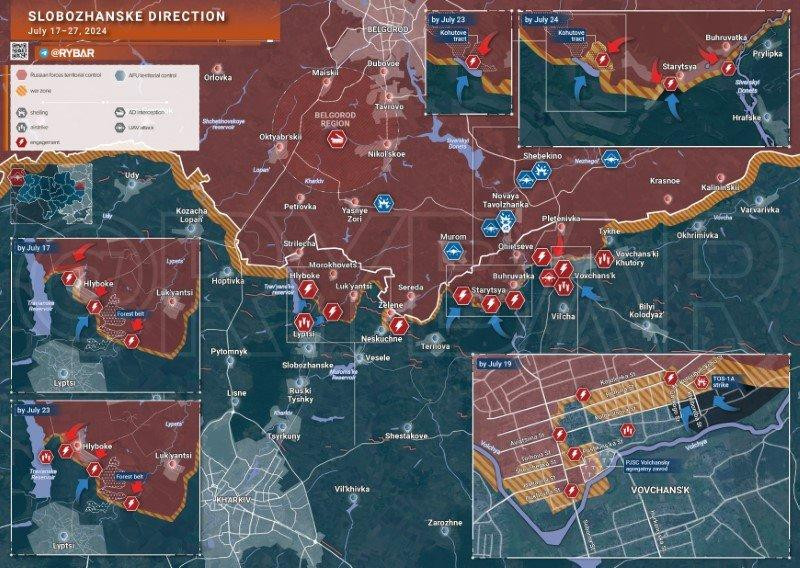Click the shelling icon at Travianske Reservoir in lower inset
The height and width of the screenshot is (568, 800).
click(x=46, y=456)
